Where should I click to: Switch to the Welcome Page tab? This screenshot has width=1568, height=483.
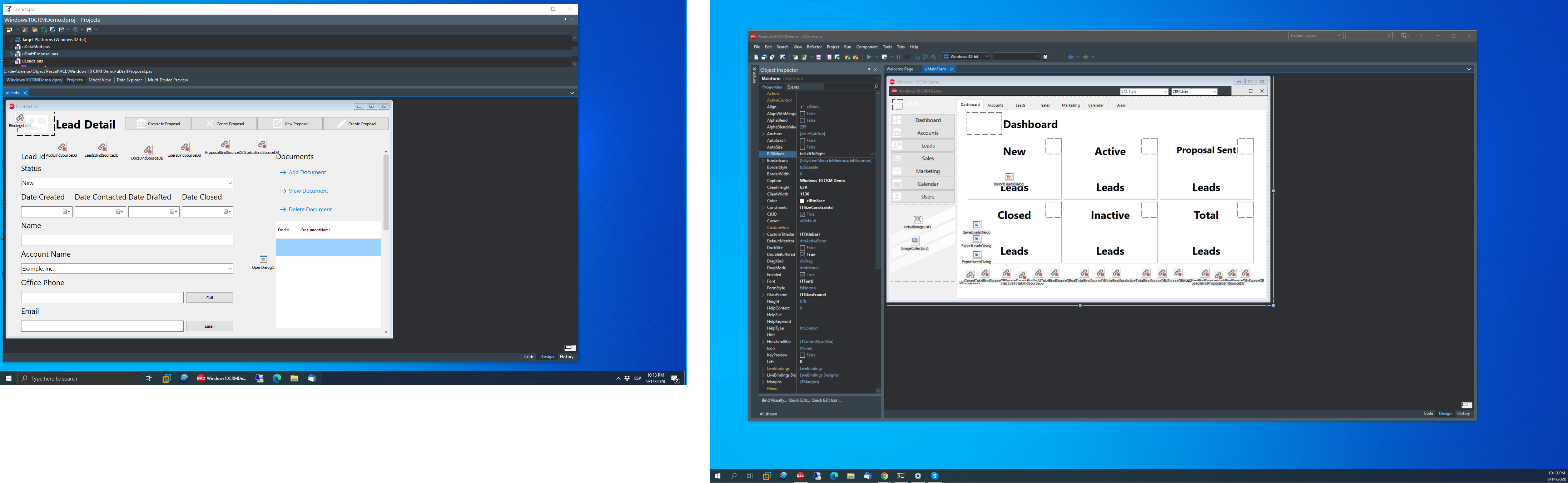(900, 69)
